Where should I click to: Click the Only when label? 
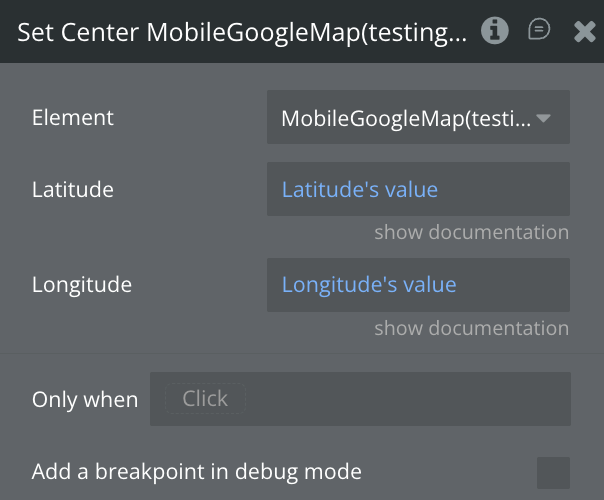tap(85, 399)
